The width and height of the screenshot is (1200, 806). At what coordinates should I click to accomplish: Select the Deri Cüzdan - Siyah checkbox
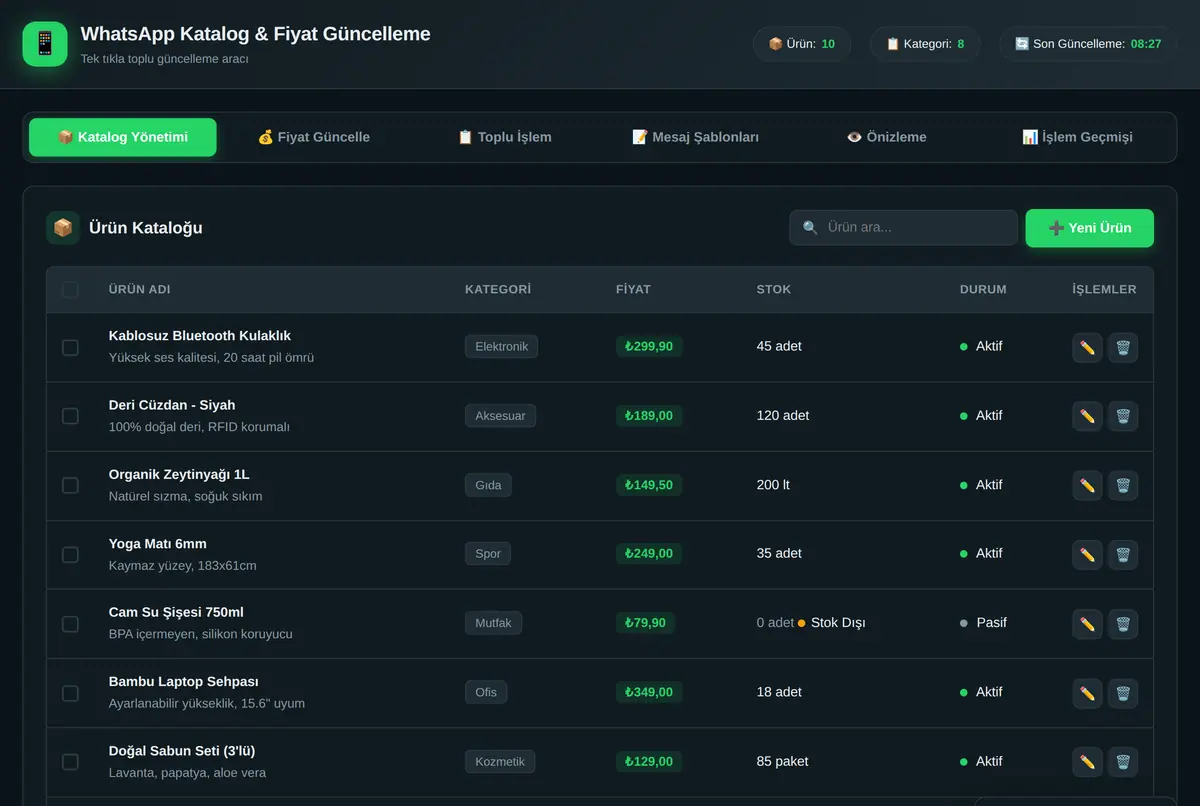pos(70,416)
